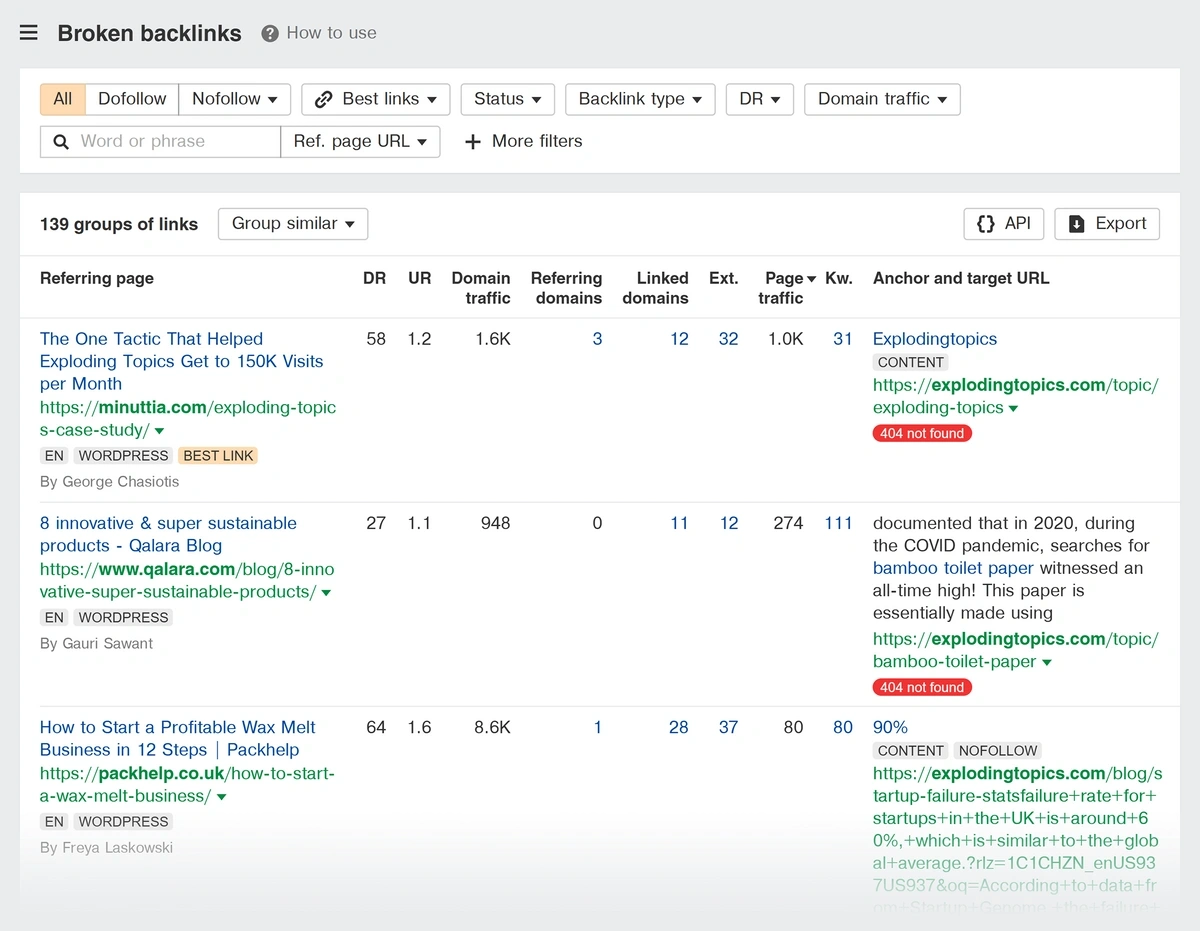This screenshot has height=931, width=1200.
Task: Open the minuttia.com referring URL
Action: click(x=188, y=419)
